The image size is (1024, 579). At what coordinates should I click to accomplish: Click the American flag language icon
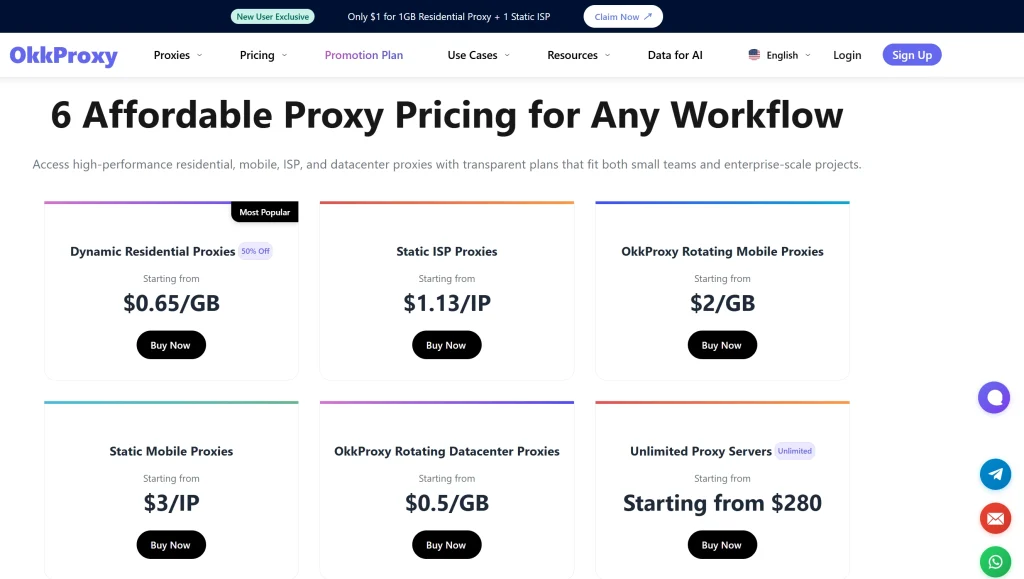[x=754, y=55]
